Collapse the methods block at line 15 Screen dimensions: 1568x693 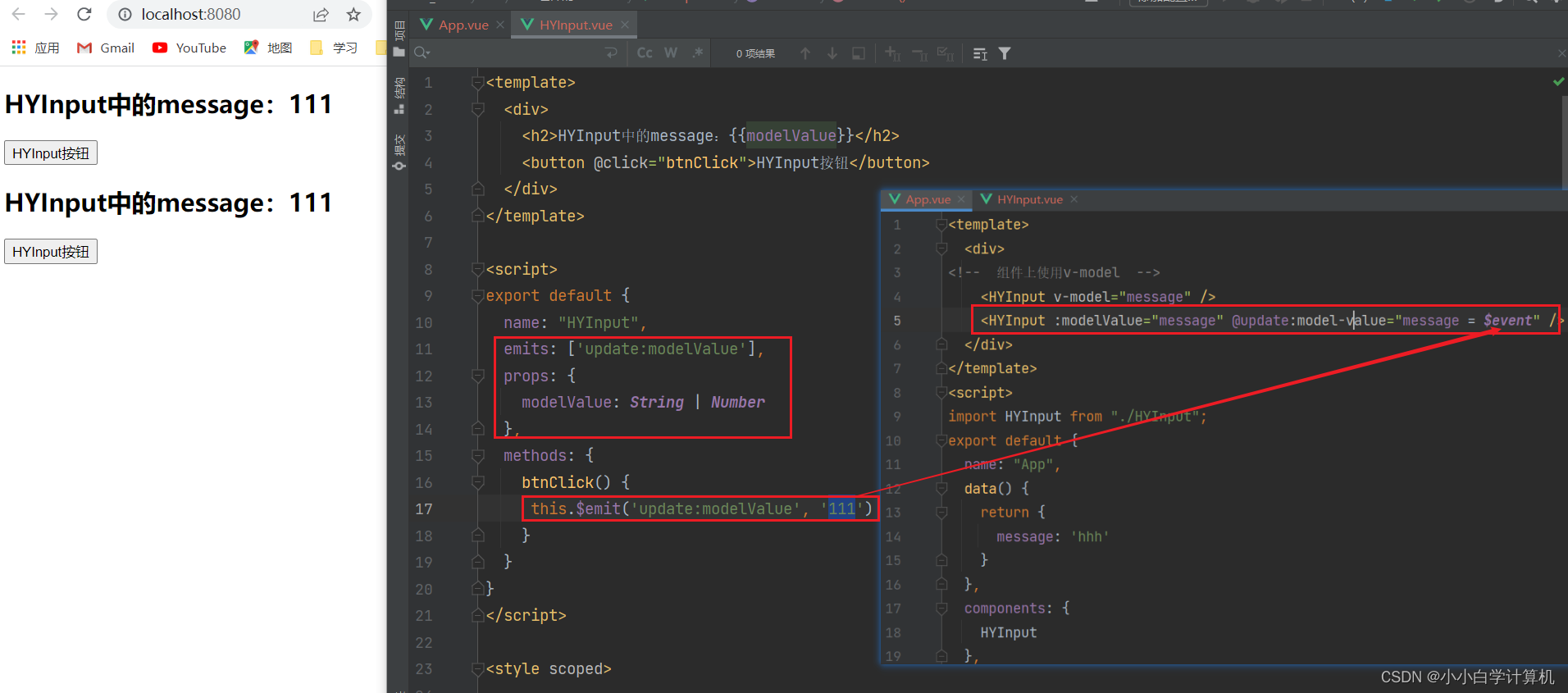pyautogui.click(x=477, y=455)
